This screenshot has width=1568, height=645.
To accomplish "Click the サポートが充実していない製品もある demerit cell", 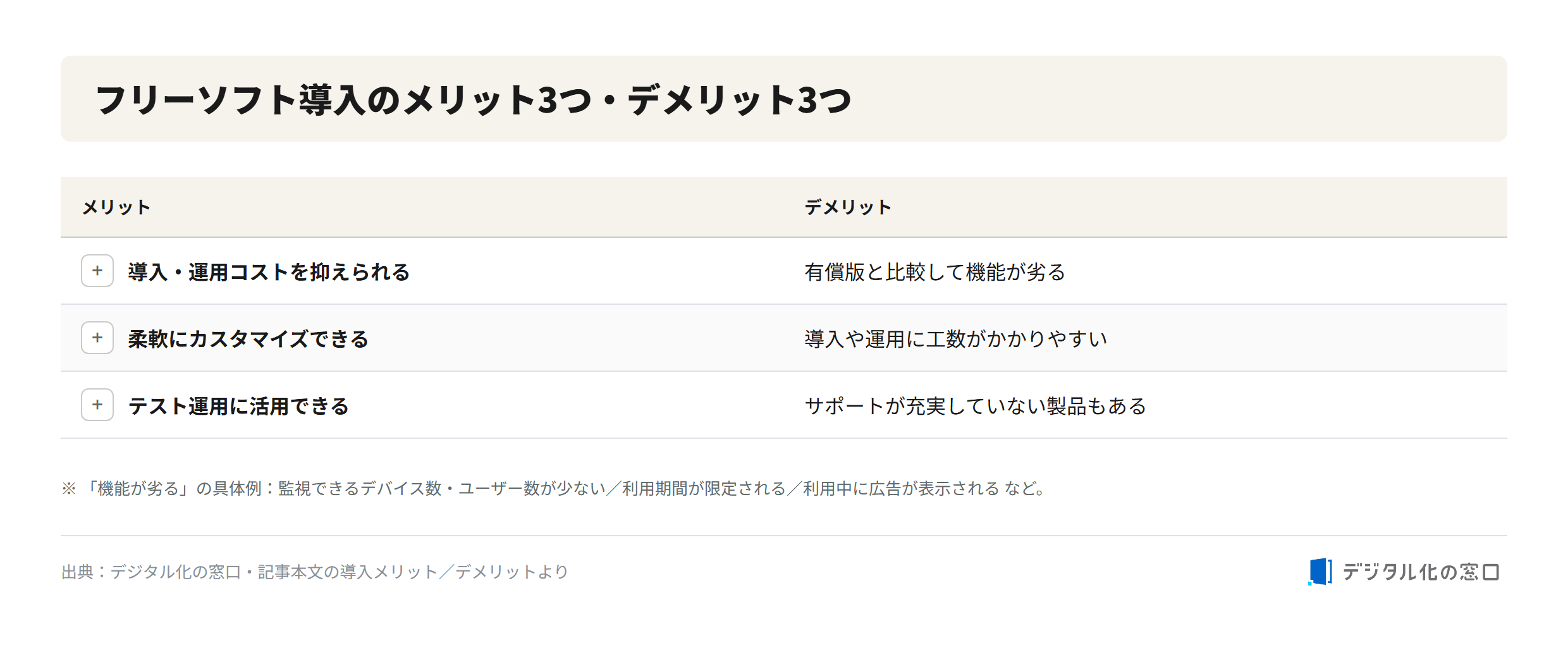I will tap(975, 406).
